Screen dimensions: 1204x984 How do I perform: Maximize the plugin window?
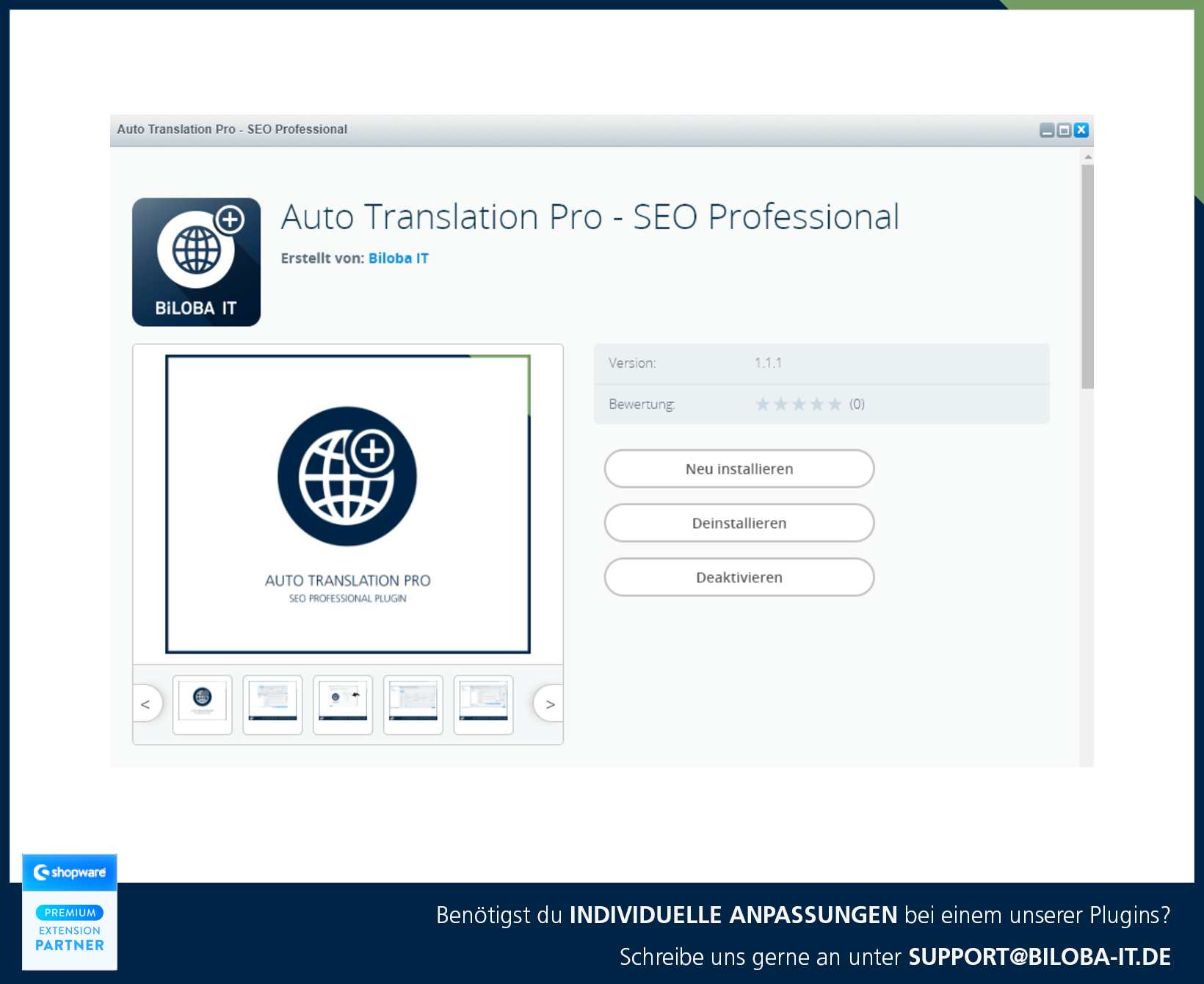(1064, 130)
